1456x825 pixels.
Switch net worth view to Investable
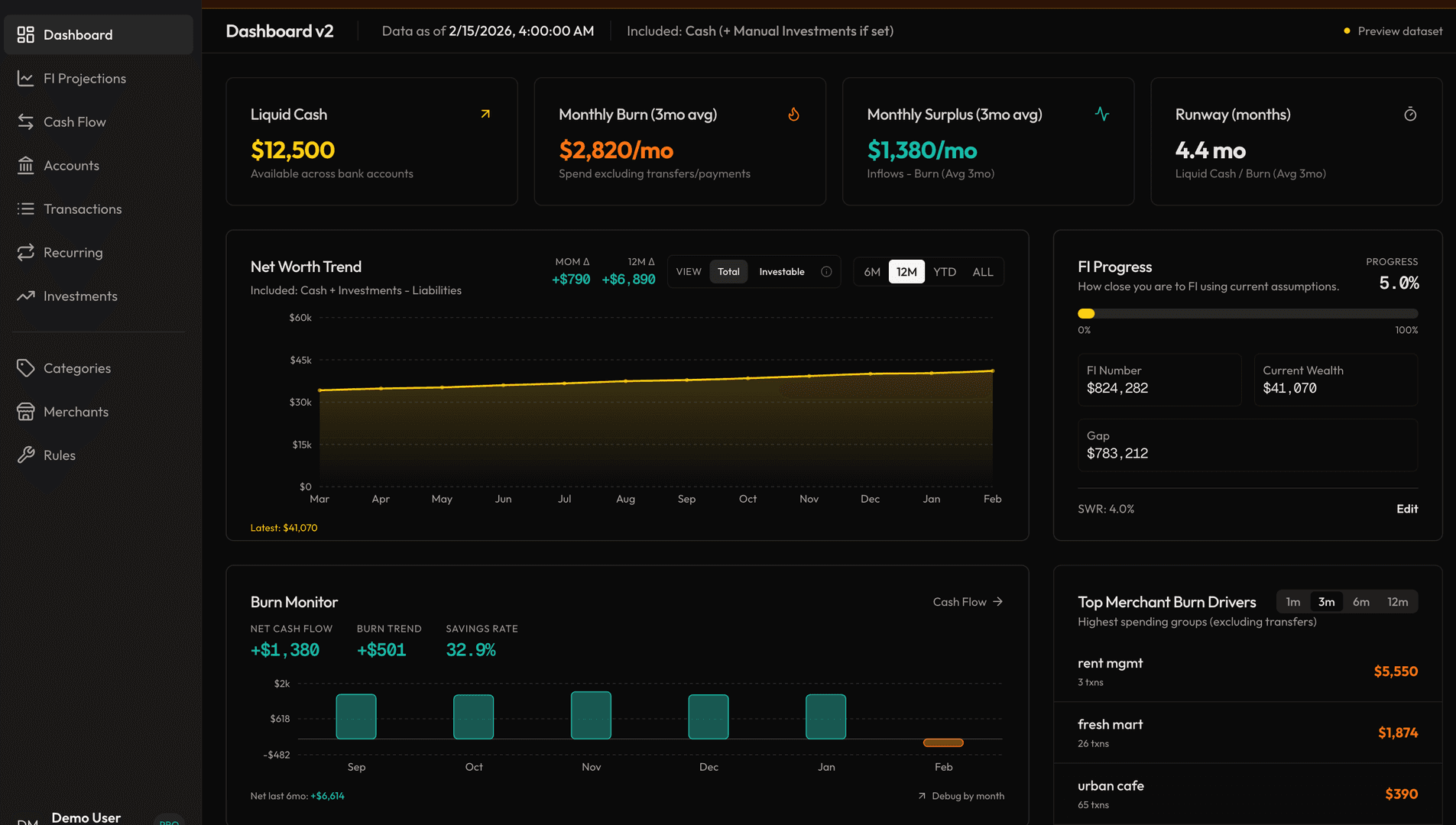781,272
